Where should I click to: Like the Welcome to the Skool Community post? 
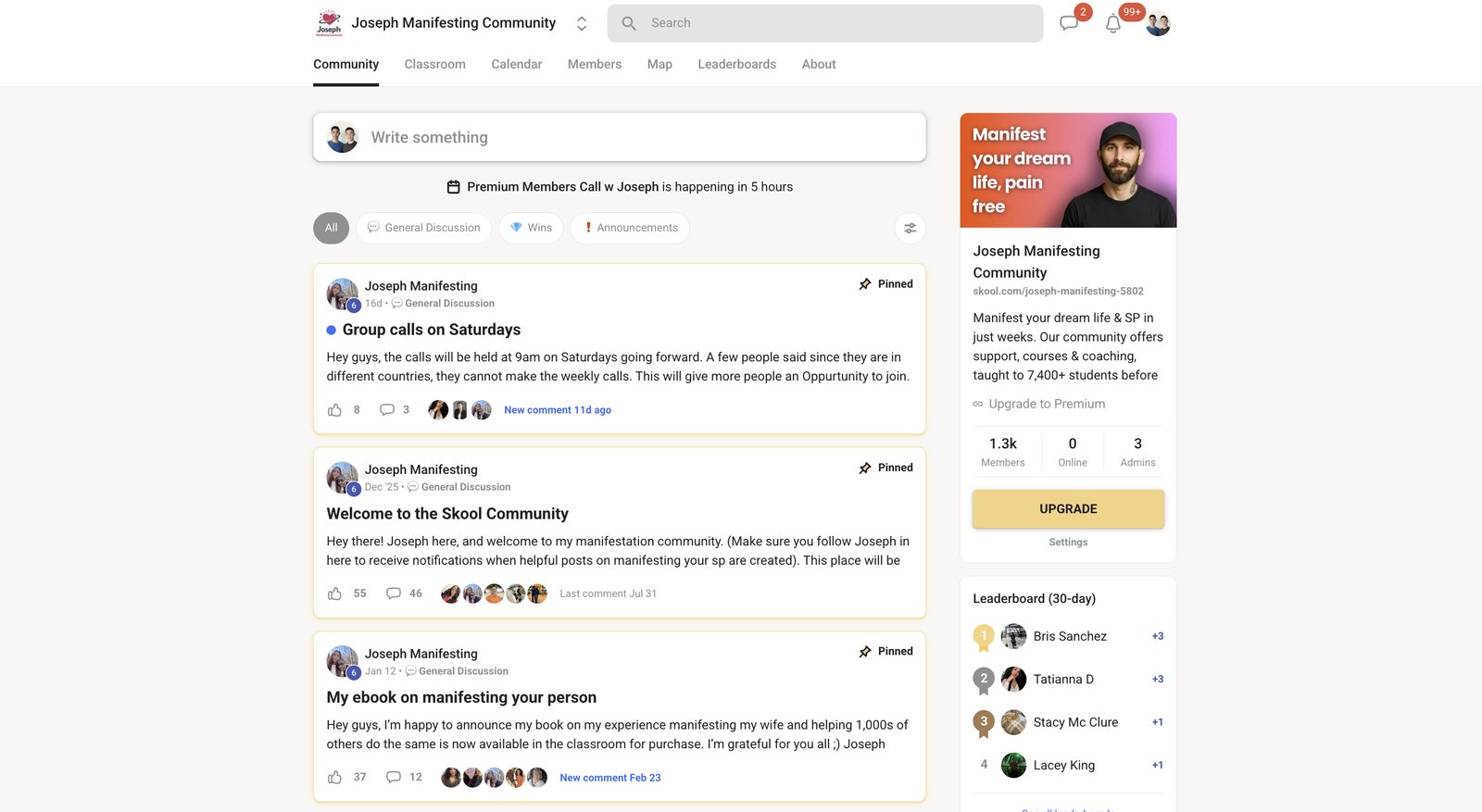pyautogui.click(x=334, y=593)
